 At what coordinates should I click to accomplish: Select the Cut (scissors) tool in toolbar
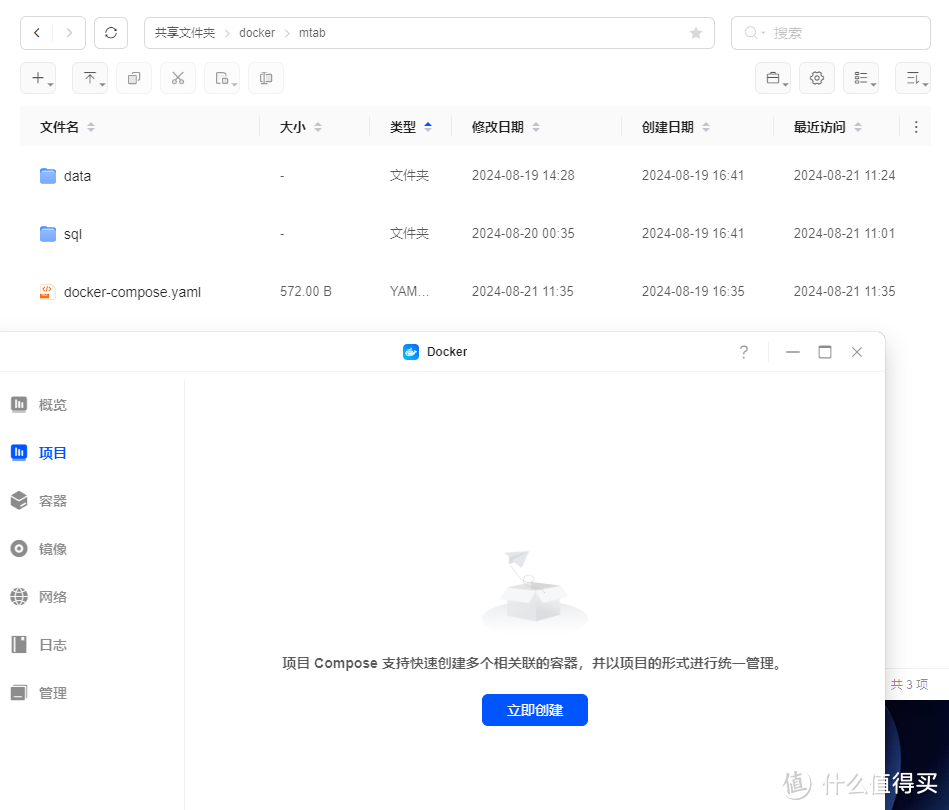pos(178,77)
